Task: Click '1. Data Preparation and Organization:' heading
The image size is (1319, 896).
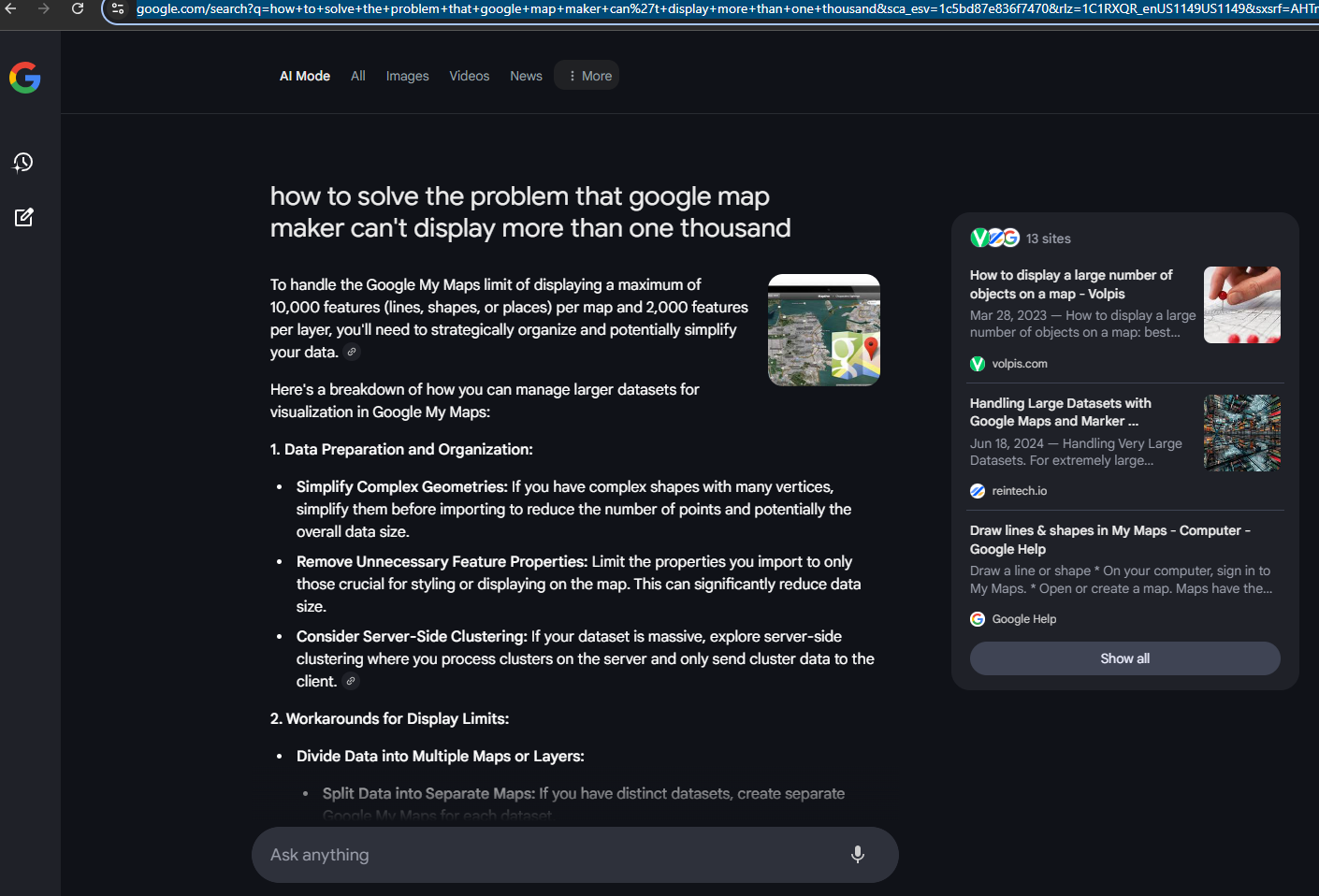Action: (401, 450)
